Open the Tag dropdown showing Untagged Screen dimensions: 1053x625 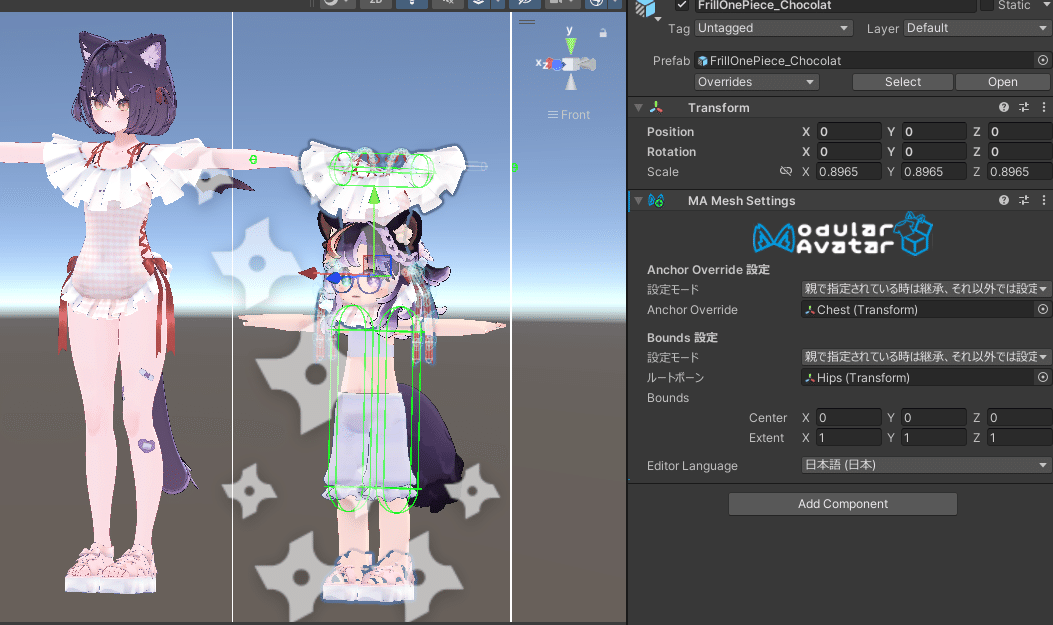773,28
